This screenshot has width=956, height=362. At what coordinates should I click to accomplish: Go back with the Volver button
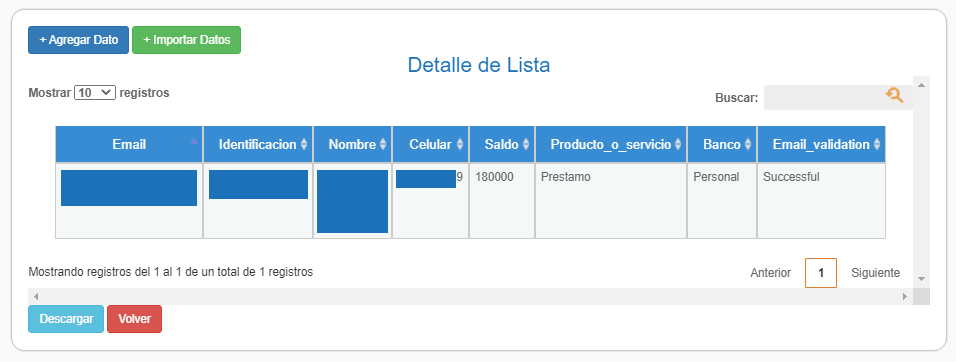(x=135, y=319)
